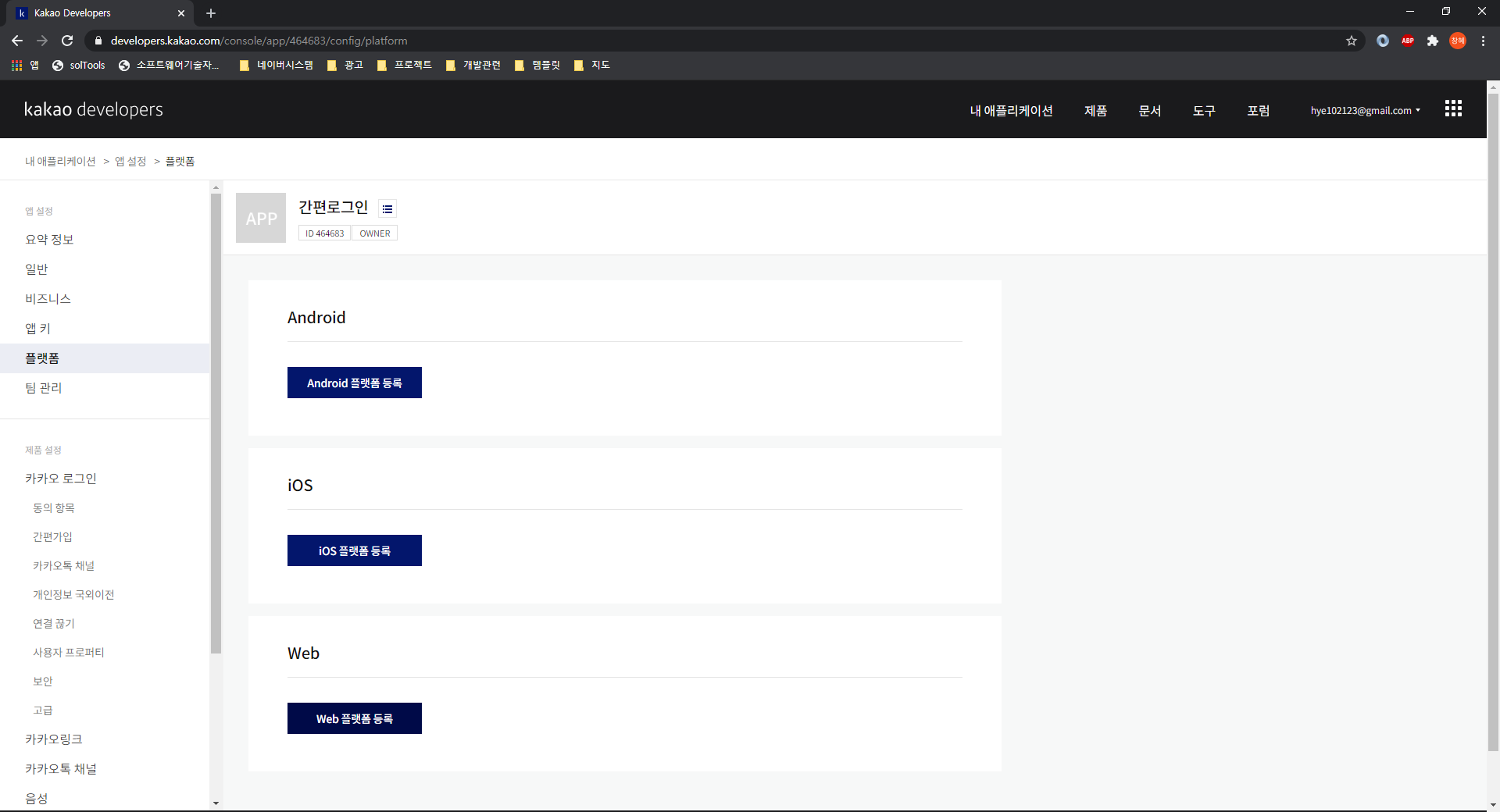This screenshot has width=1500, height=812.
Task: Open Chrome profile avatar
Action: (1458, 41)
